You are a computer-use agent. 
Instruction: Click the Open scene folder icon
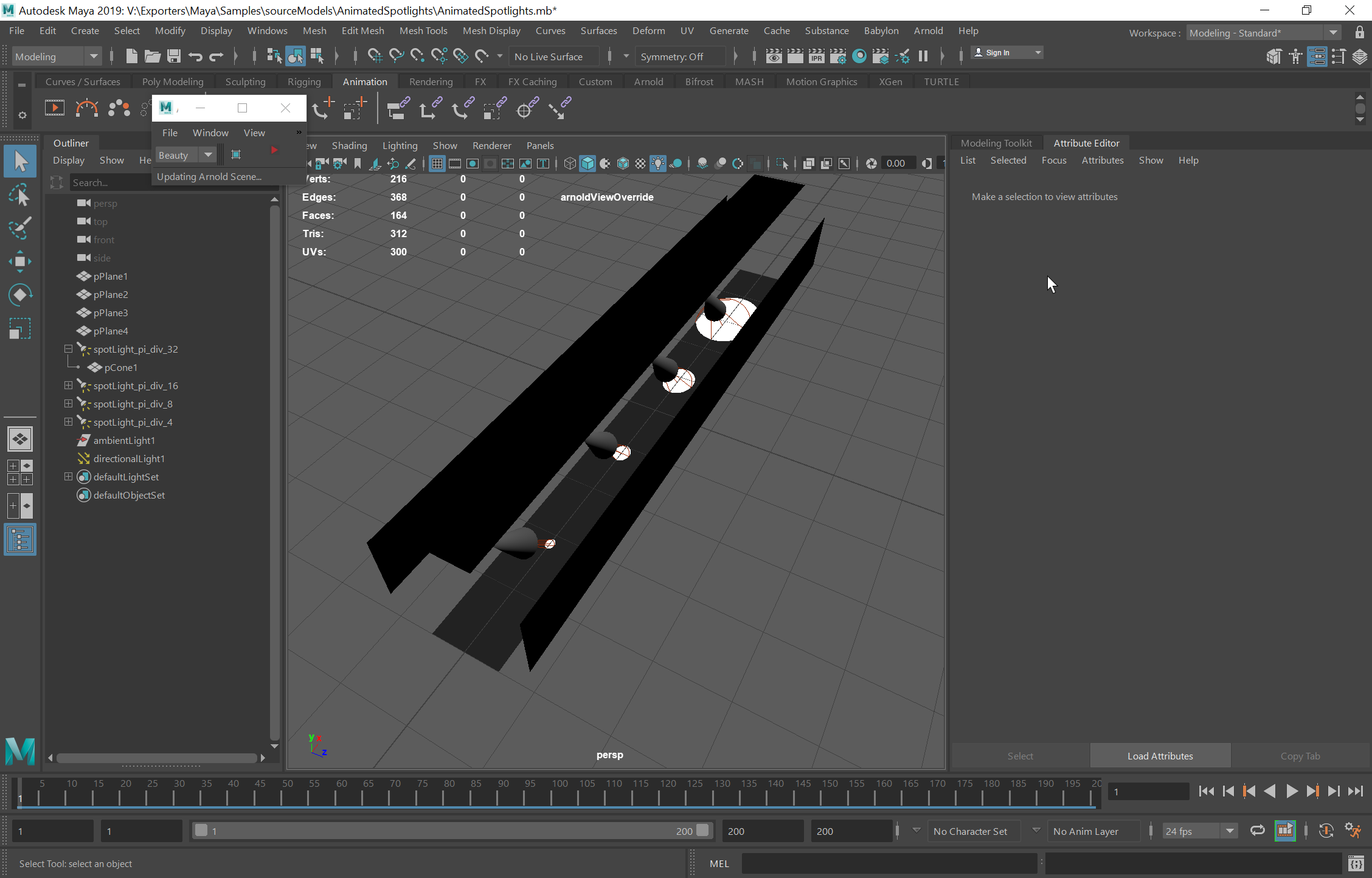152,57
